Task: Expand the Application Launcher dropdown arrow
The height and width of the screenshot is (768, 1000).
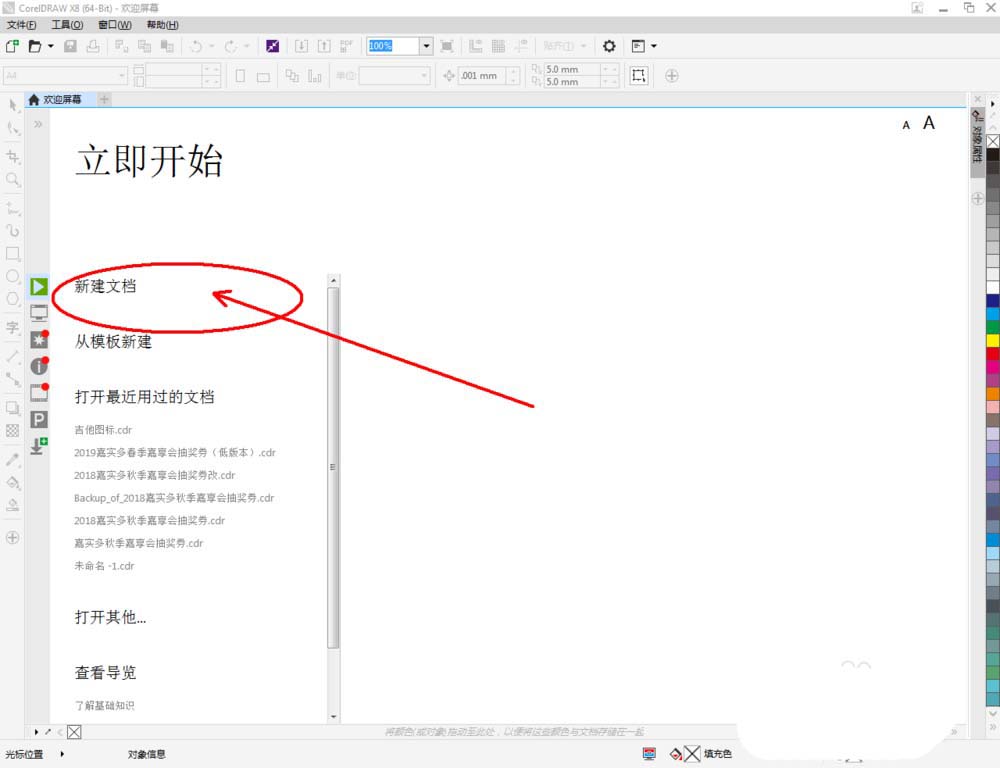Action: tap(654, 46)
